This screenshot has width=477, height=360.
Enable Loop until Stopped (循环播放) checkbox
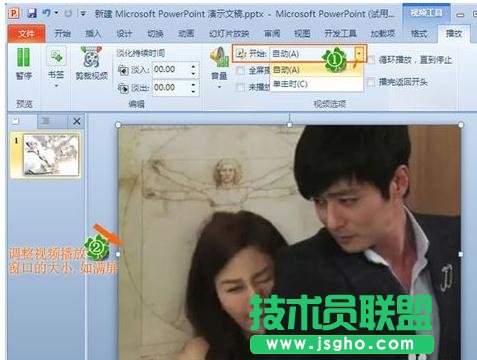click(x=371, y=60)
